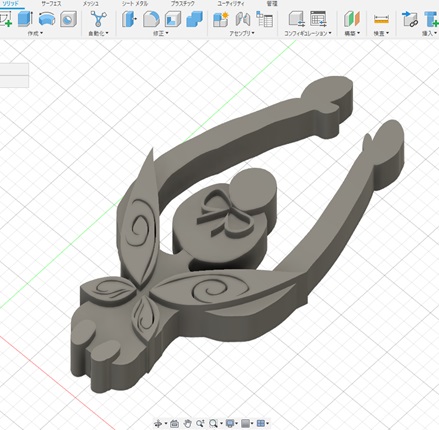Click the Orbit tool icon

[x=158, y=424]
